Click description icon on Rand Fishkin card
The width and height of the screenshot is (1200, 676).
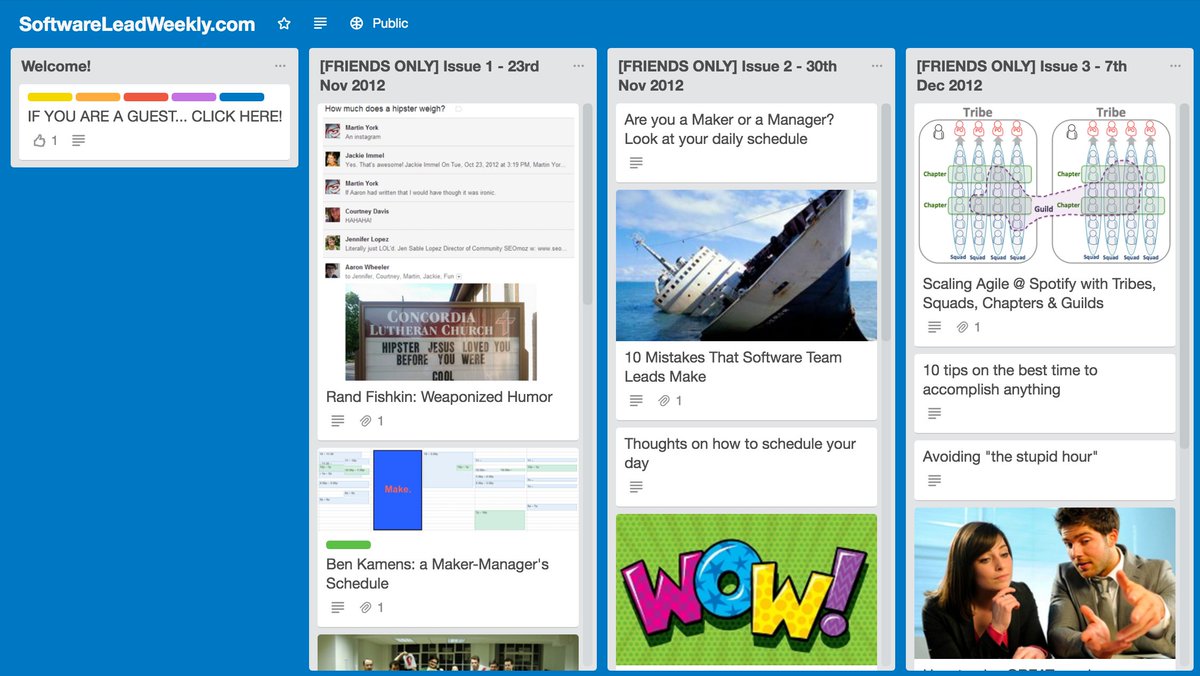338,421
